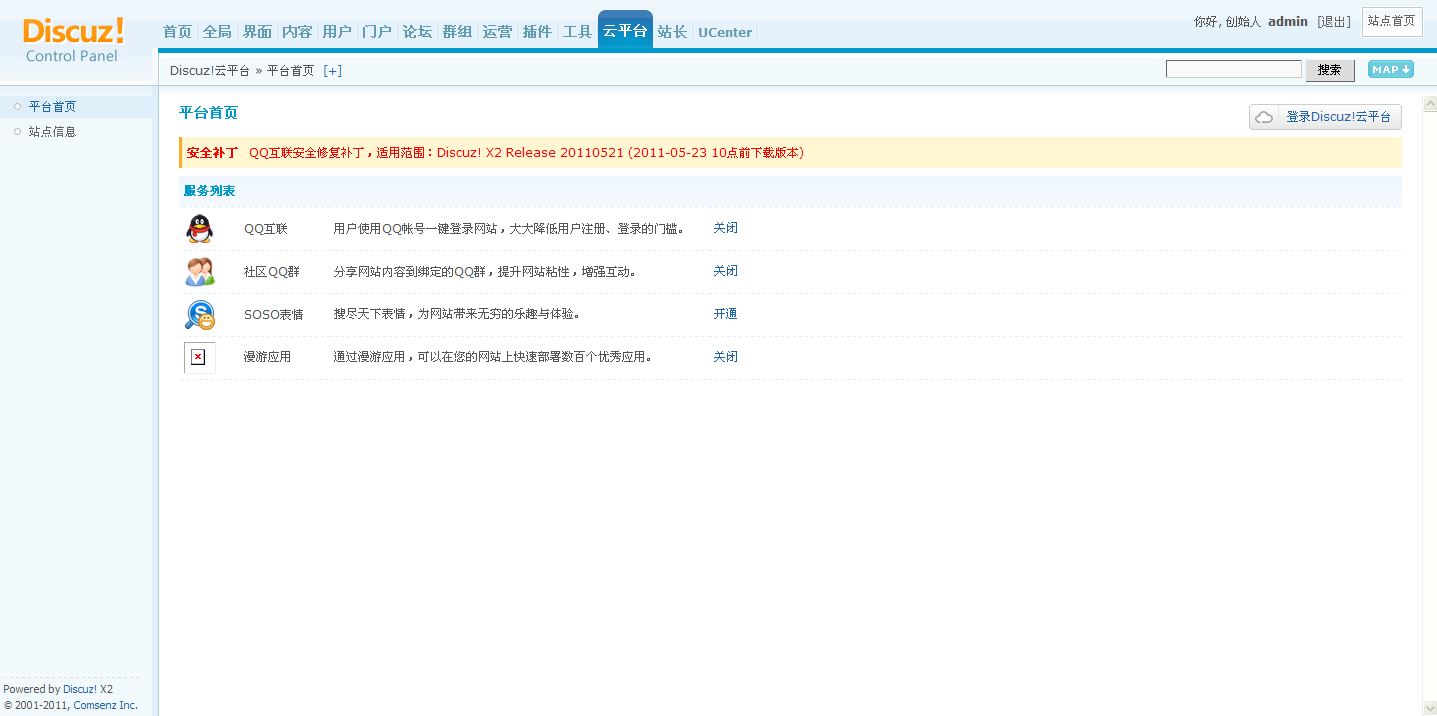1437x716 pixels.
Task: Select 站点信息 in the left sidebar
Action: coord(52,131)
